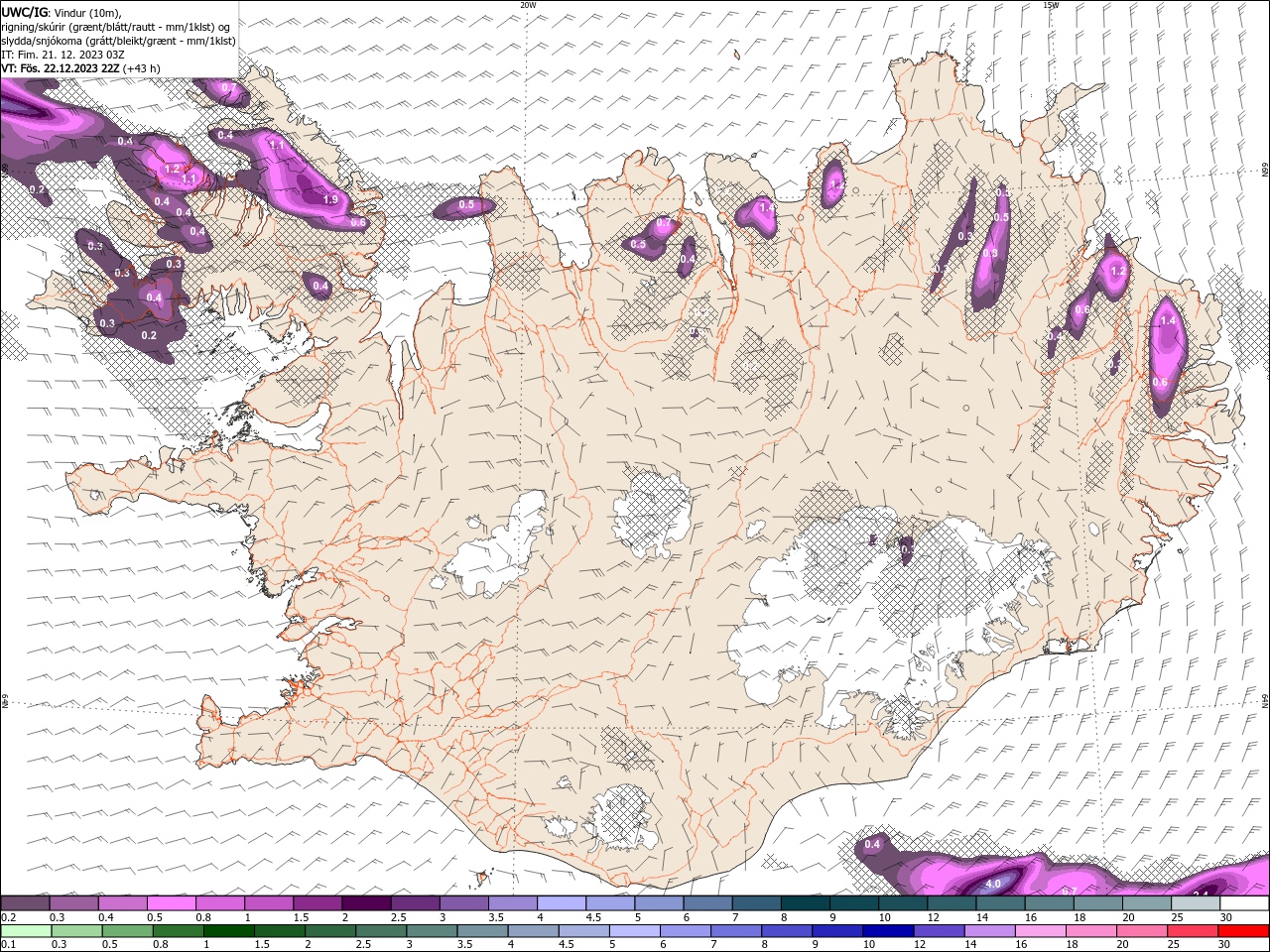Screen dimensions: 1270x952
Task: Click the '0.1' label on the rain scale
Action: coord(8,945)
